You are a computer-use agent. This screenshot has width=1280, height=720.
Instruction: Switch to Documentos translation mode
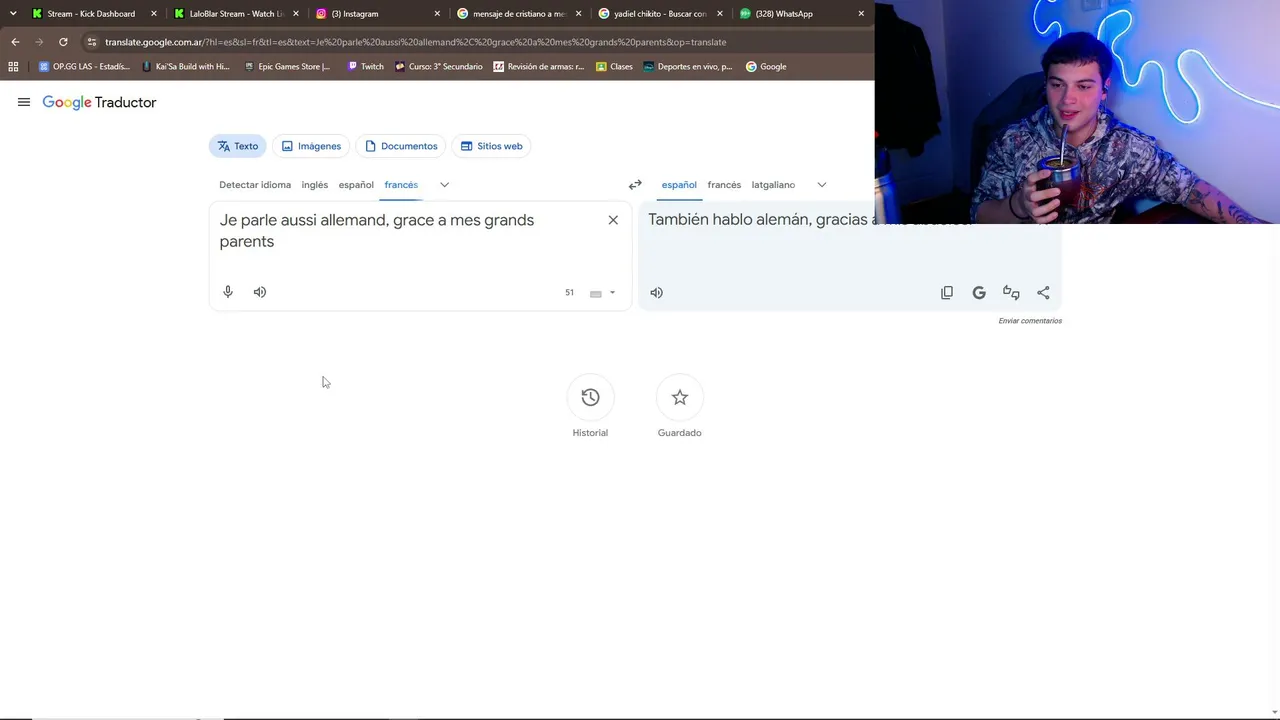click(401, 146)
